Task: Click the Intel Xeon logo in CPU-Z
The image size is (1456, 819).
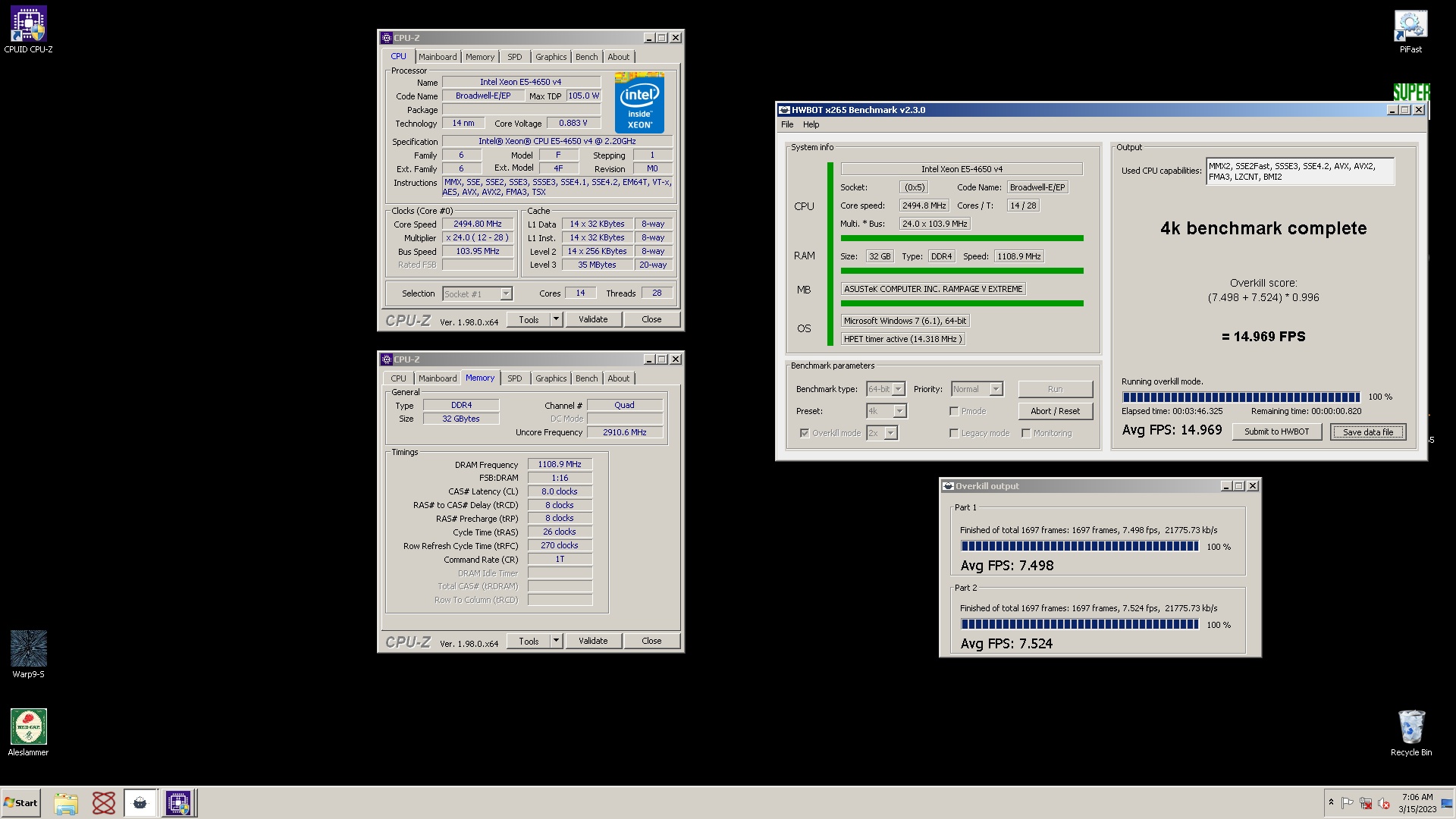Action: coord(639,103)
